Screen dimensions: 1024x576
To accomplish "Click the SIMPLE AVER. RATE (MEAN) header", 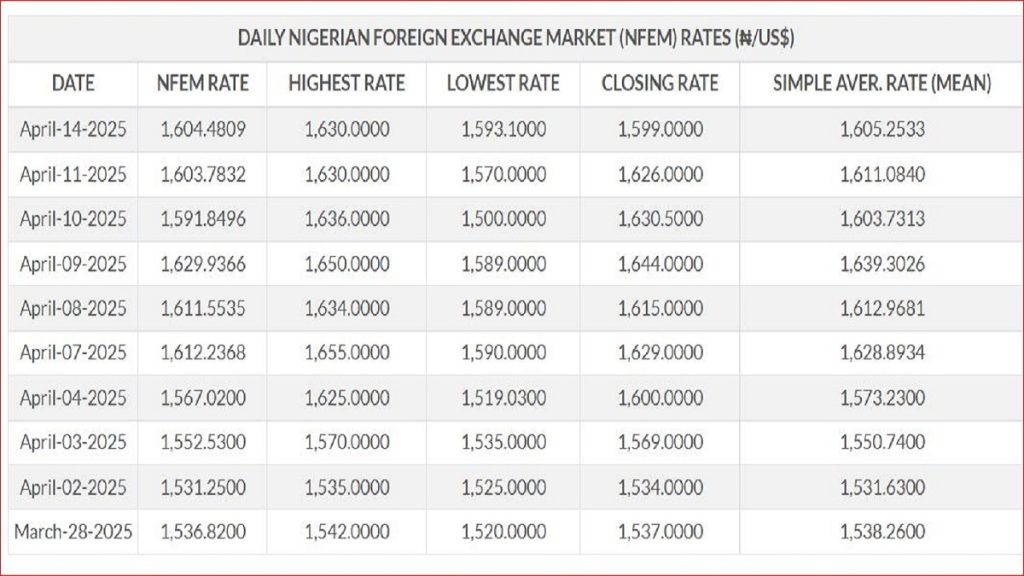I will [882, 85].
